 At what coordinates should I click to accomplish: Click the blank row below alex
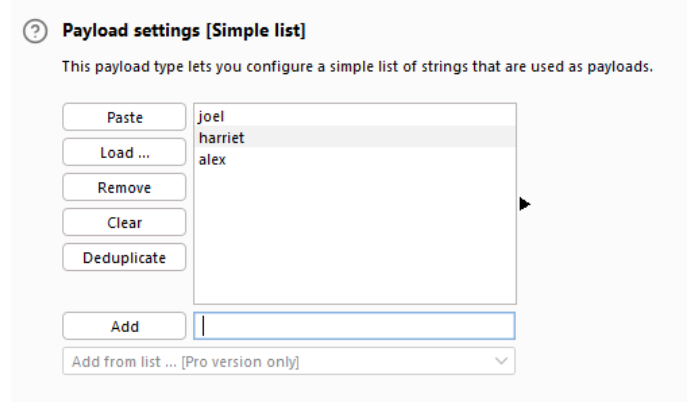point(354,181)
